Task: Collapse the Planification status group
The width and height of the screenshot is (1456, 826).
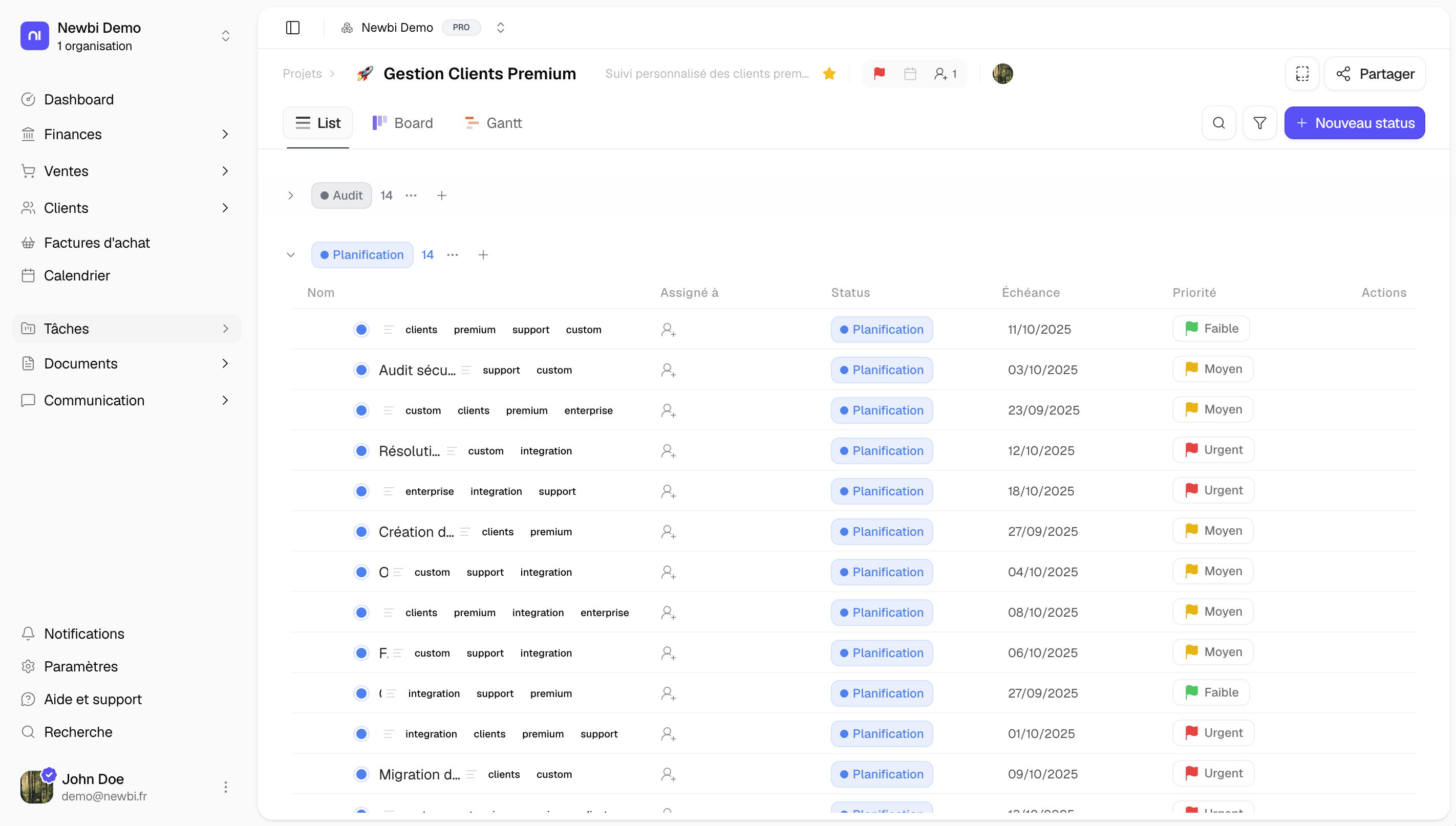Action: pos(290,255)
